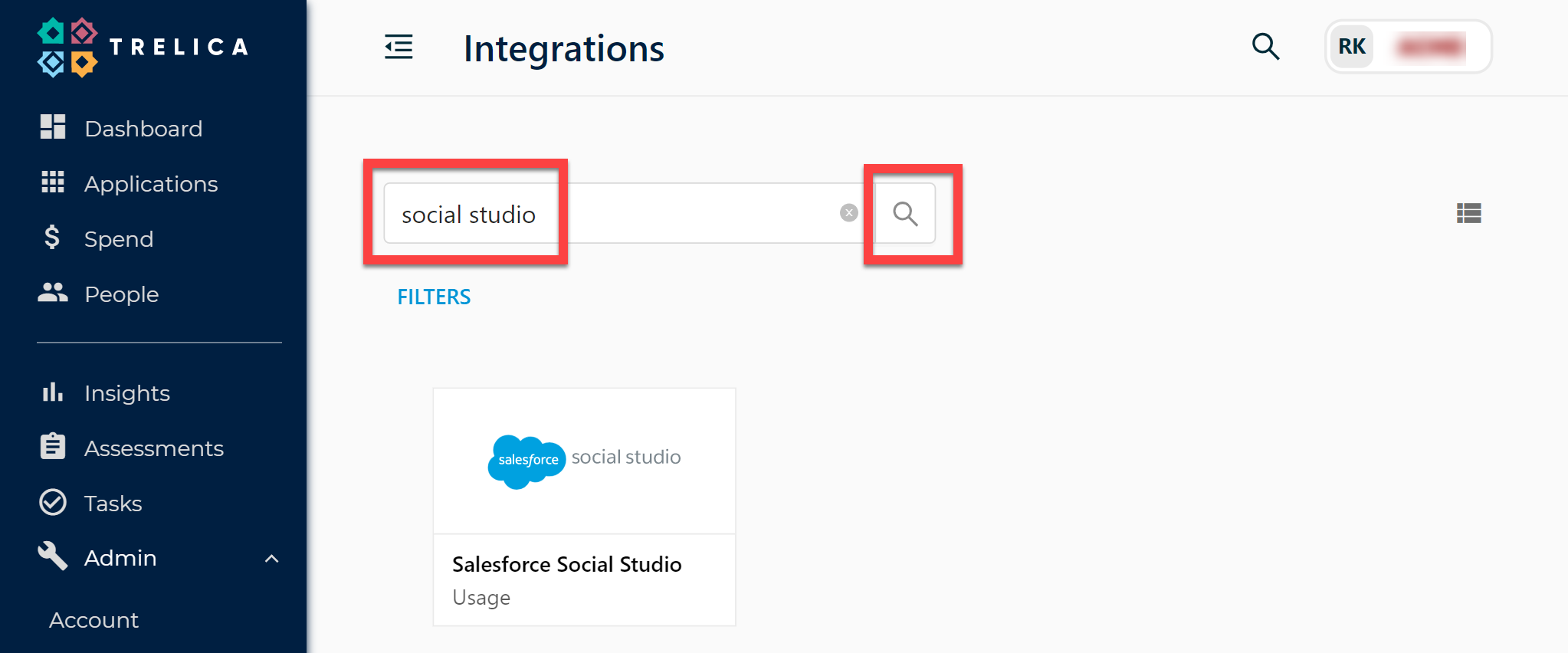1568x653 pixels.
Task: Click the Spend dollar icon
Action: coord(52,238)
